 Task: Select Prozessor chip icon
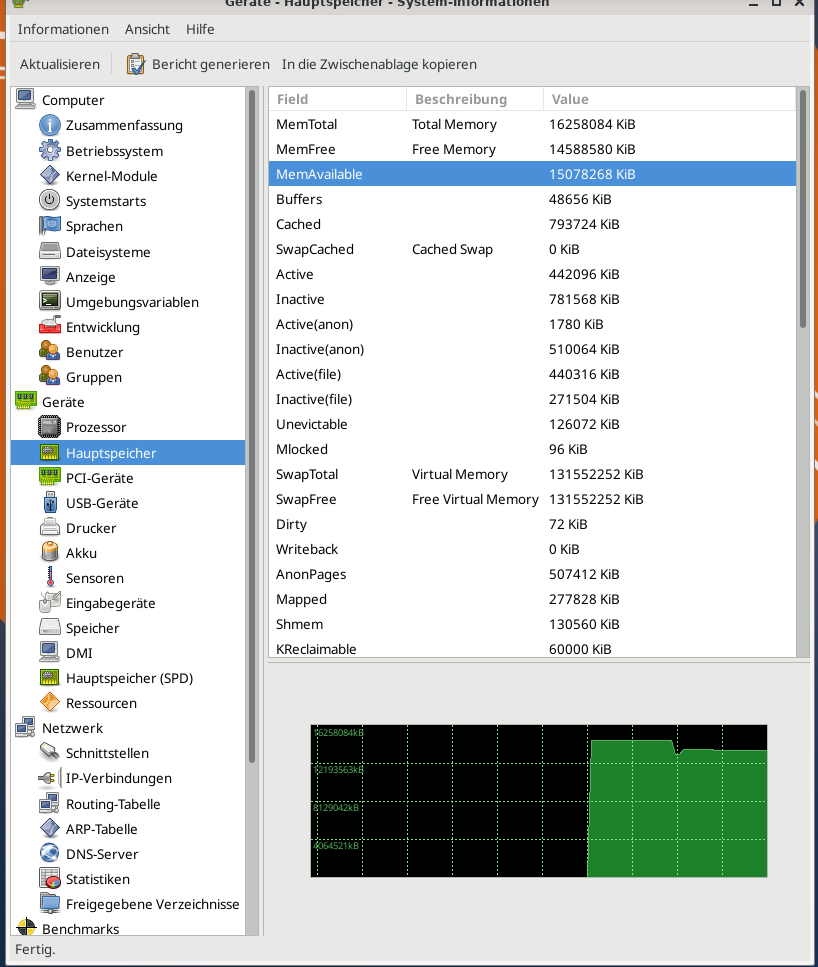49,427
